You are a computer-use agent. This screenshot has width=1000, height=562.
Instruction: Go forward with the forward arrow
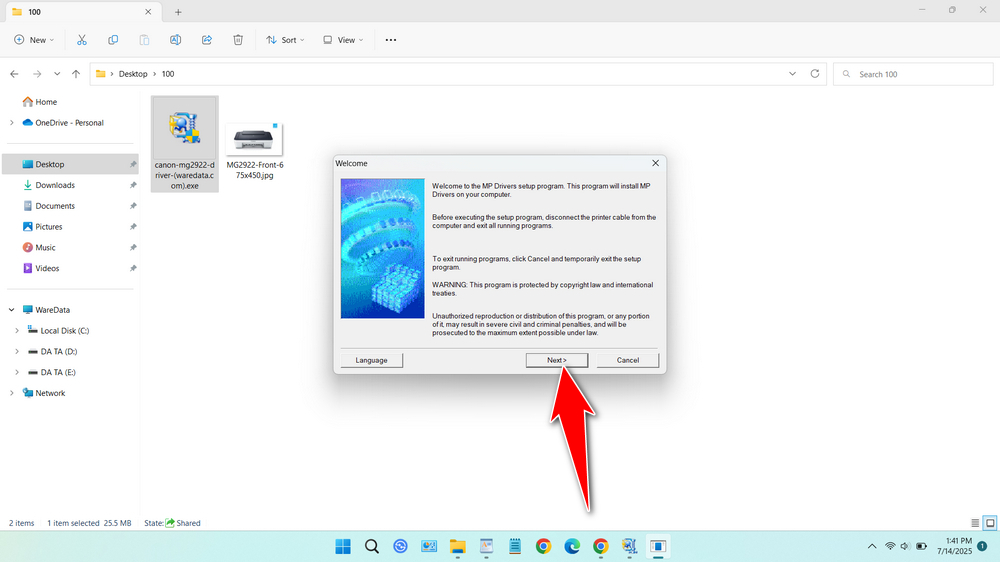point(37,74)
